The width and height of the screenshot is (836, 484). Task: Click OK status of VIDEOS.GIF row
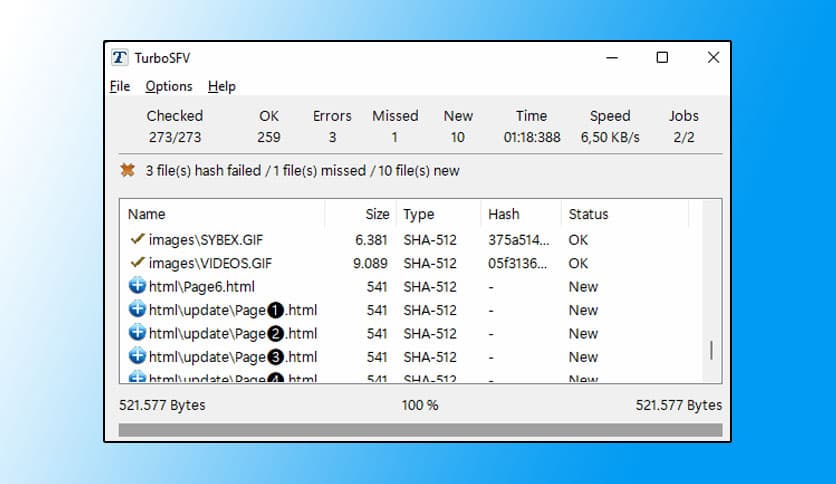click(578, 263)
